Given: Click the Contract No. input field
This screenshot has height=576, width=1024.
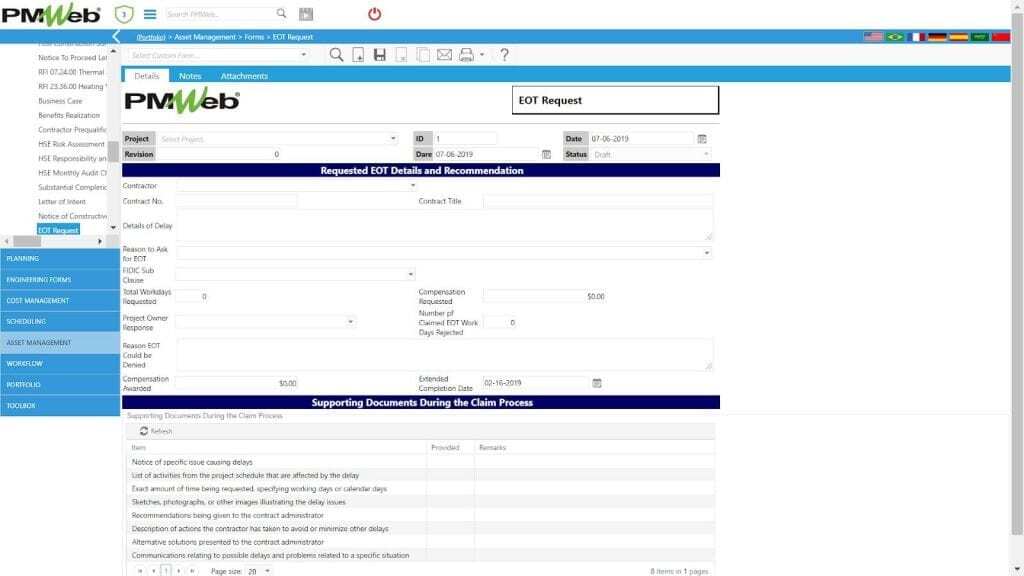Looking at the screenshot, I should pyautogui.click(x=236, y=201).
